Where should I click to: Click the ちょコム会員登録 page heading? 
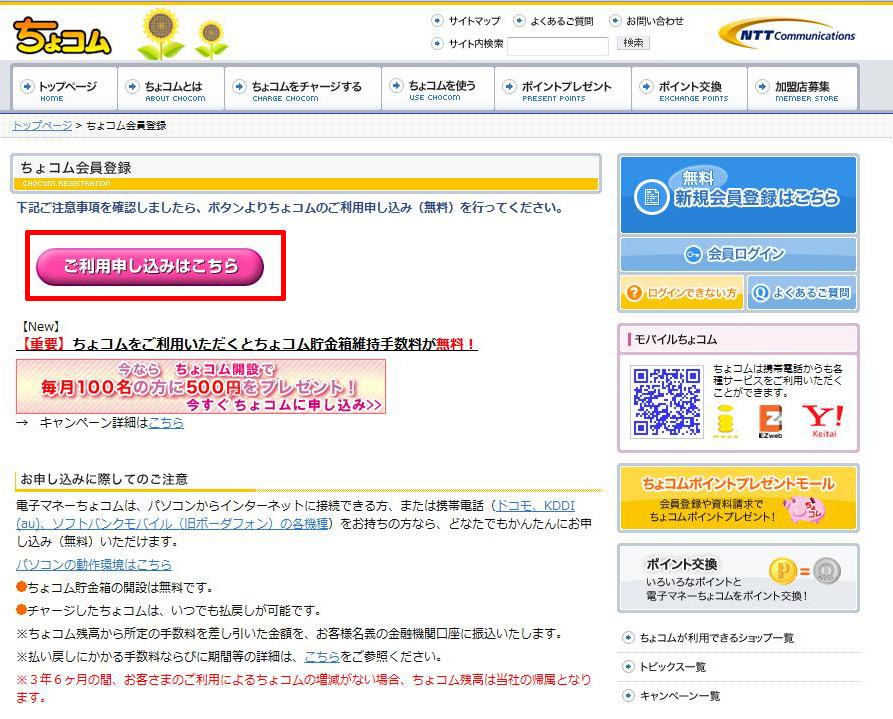tap(76, 168)
